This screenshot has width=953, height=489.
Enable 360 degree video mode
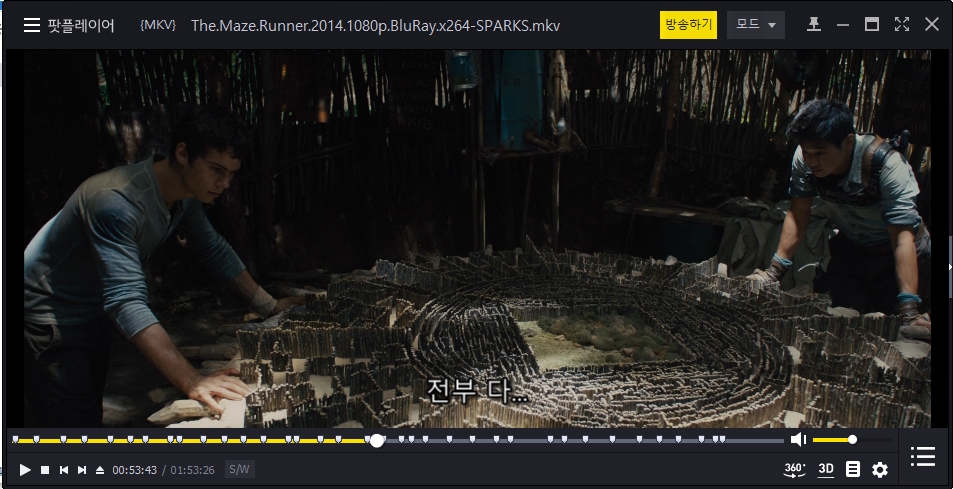point(795,469)
